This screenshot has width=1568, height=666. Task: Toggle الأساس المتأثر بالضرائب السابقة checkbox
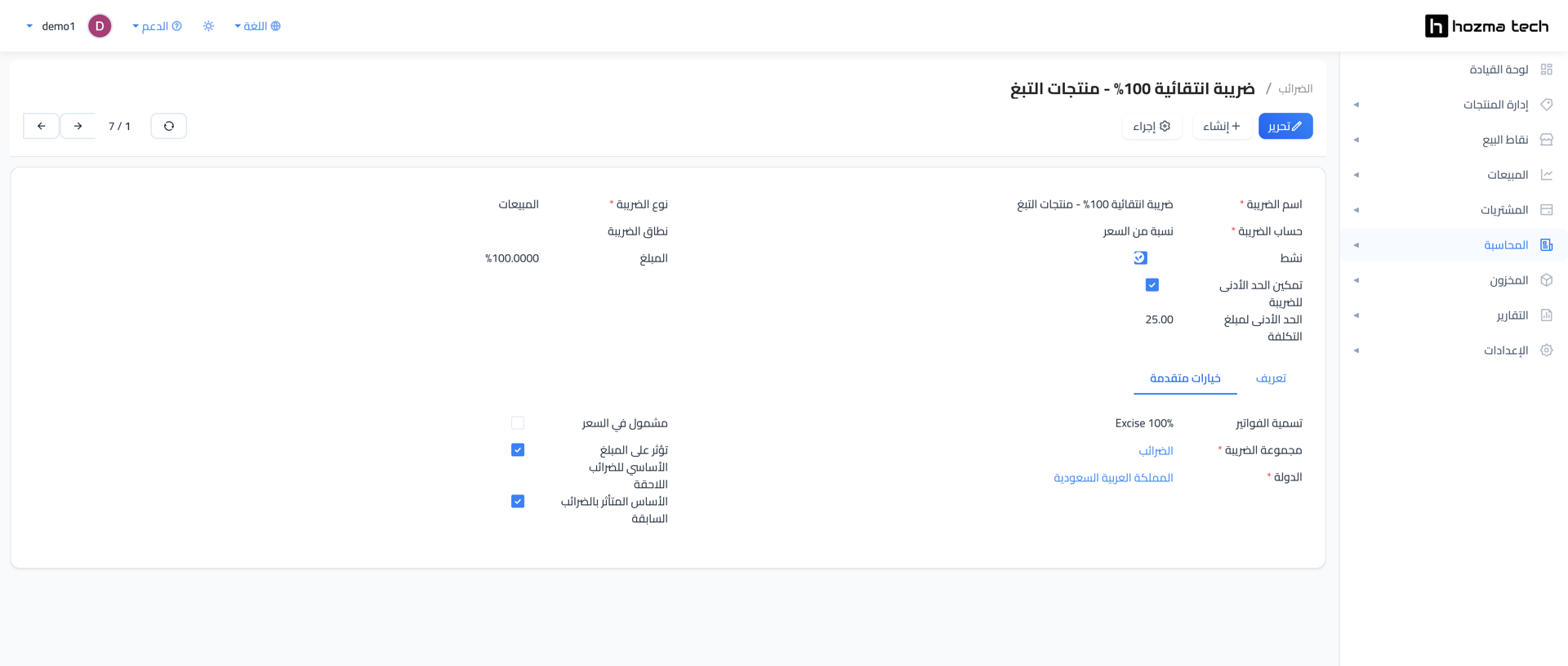pyautogui.click(x=518, y=502)
